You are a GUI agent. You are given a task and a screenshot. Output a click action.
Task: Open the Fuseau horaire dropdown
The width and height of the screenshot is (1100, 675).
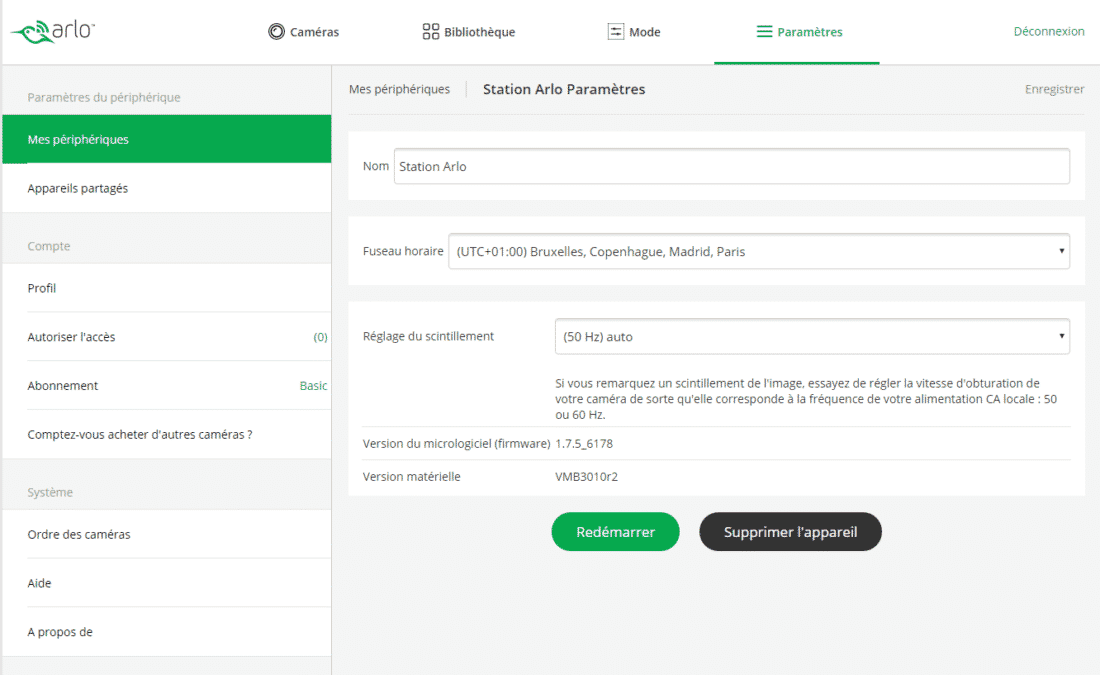[x=758, y=252]
